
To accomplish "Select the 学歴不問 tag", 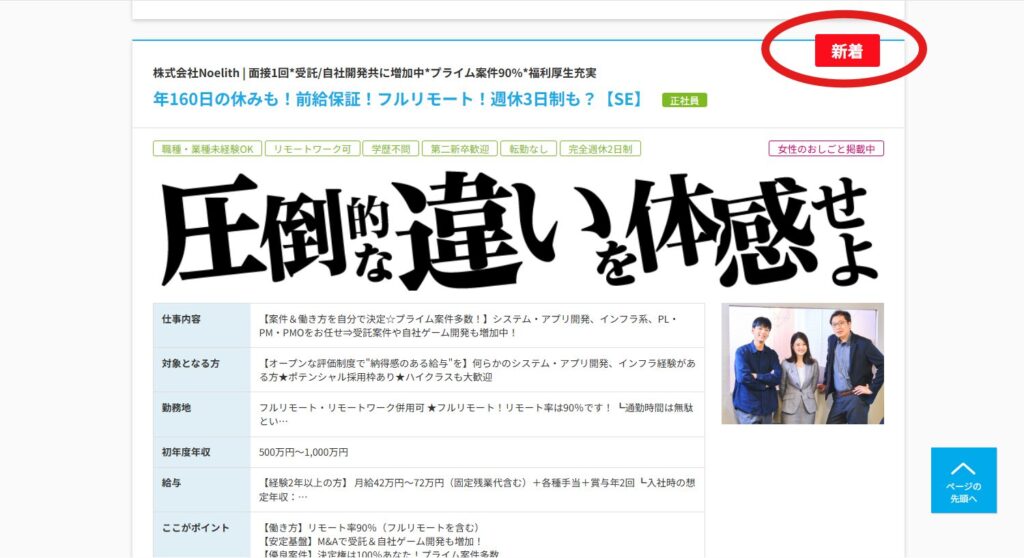I will (x=390, y=149).
